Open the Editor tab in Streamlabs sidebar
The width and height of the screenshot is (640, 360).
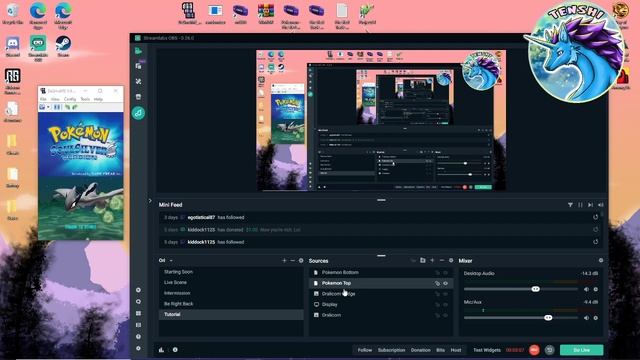(138, 51)
